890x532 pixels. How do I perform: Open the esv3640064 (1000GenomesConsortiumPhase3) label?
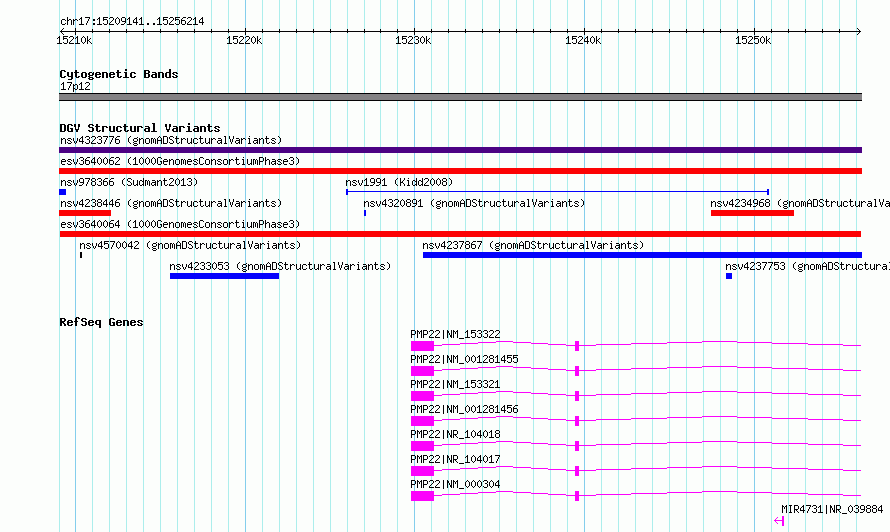[180, 224]
